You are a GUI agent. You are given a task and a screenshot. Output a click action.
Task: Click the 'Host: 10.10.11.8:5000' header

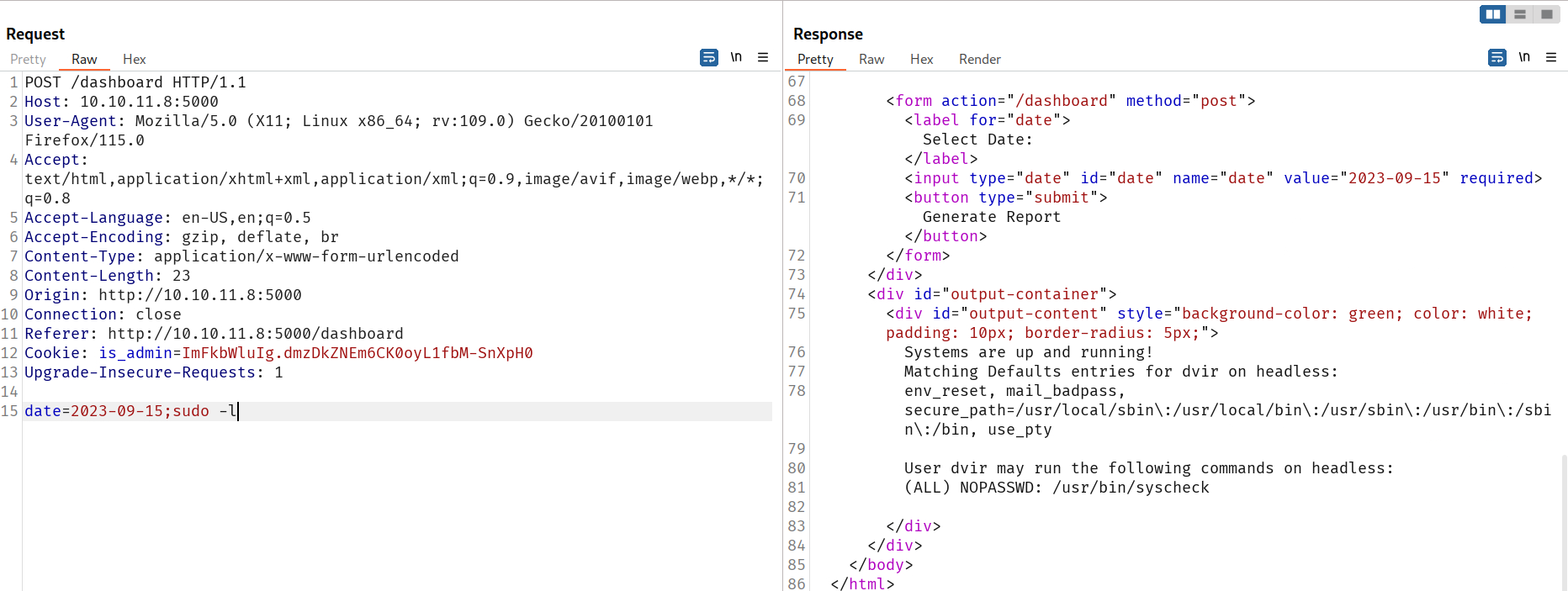pos(121,102)
